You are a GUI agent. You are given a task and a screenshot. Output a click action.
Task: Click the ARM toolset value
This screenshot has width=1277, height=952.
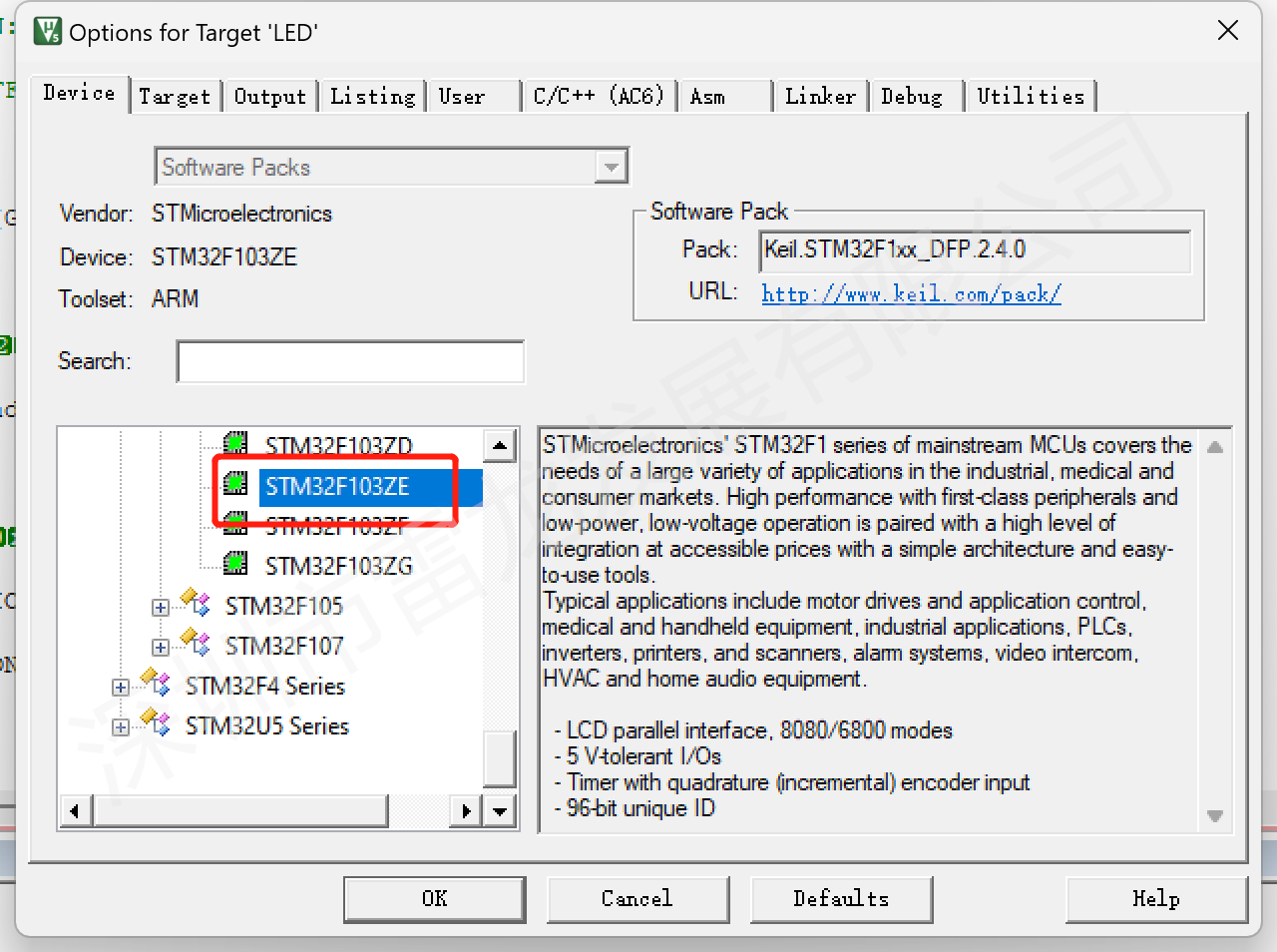[176, 299]
